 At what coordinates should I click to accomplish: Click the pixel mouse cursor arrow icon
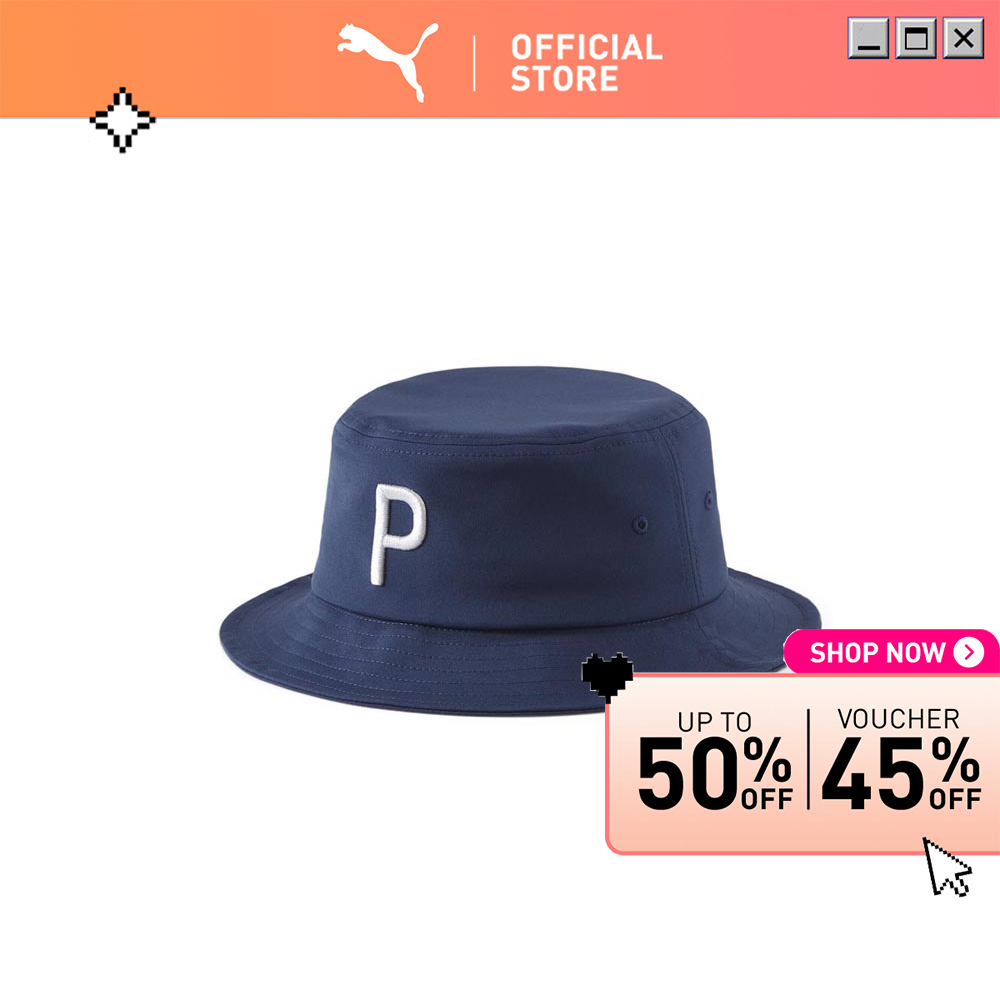(x=947, y=867)
